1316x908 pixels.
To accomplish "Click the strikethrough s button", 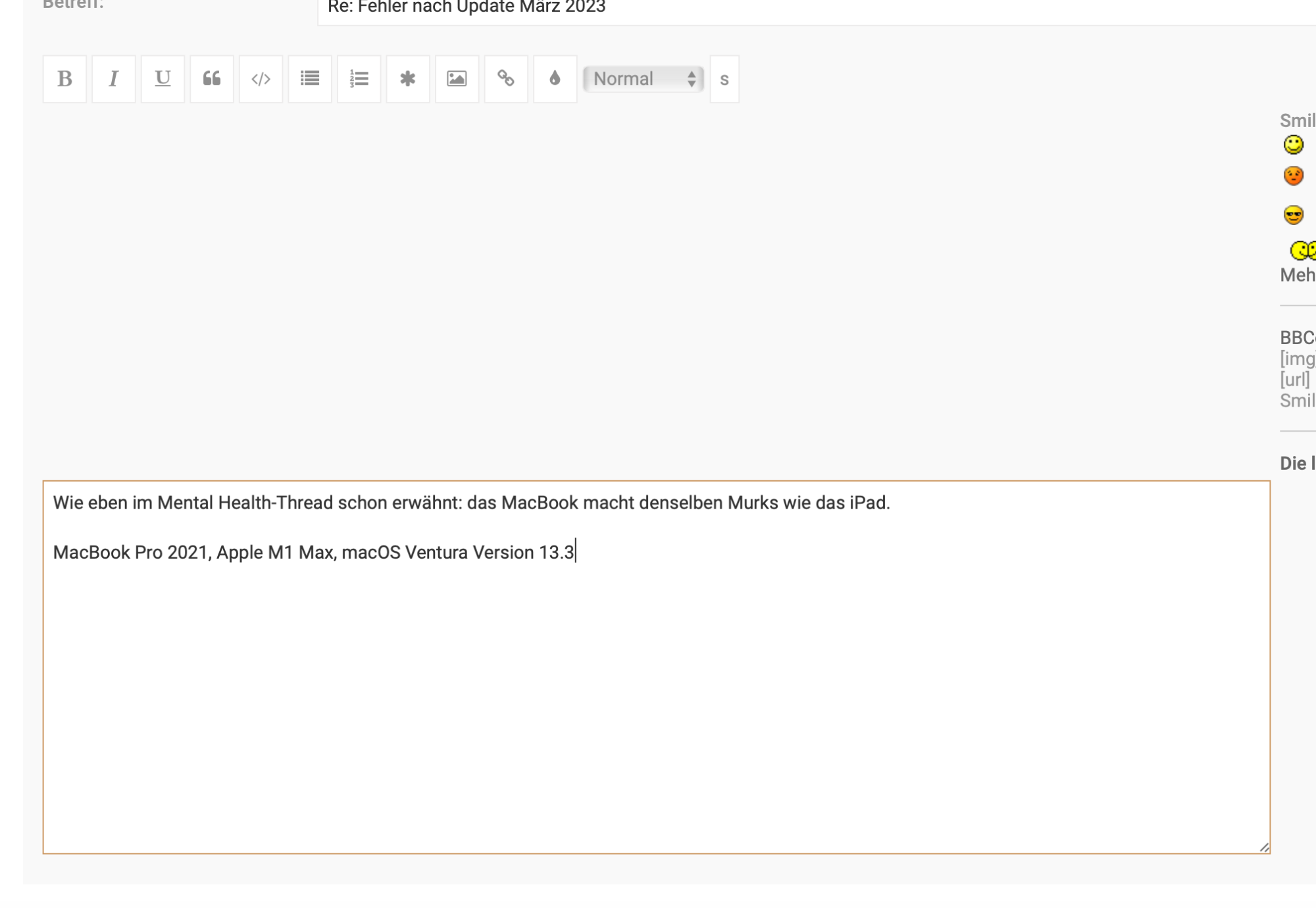I will (x=724, y=79).
